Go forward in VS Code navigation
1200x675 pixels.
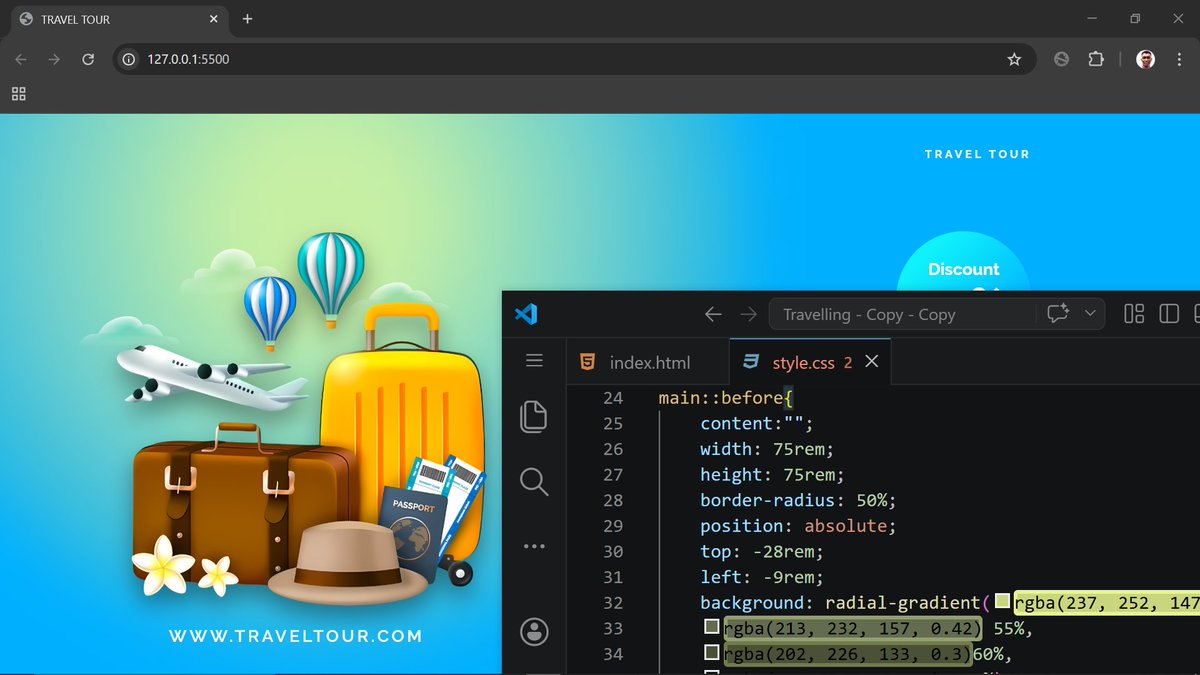749,314
